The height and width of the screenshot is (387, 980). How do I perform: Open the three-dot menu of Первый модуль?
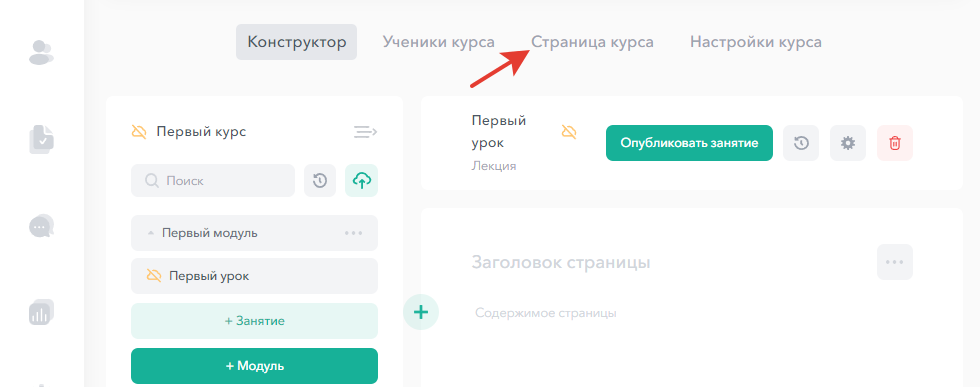(x=354, y=233)
